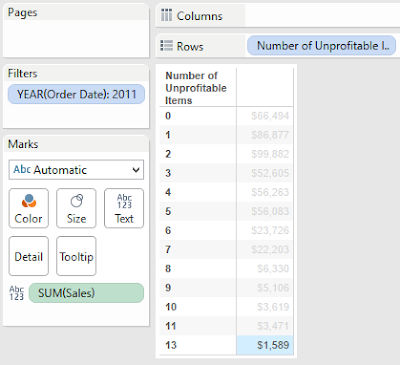Click the row label 0
Viewport: 400px width, 365px height.
pyautogui.click(x=168, y=116)
